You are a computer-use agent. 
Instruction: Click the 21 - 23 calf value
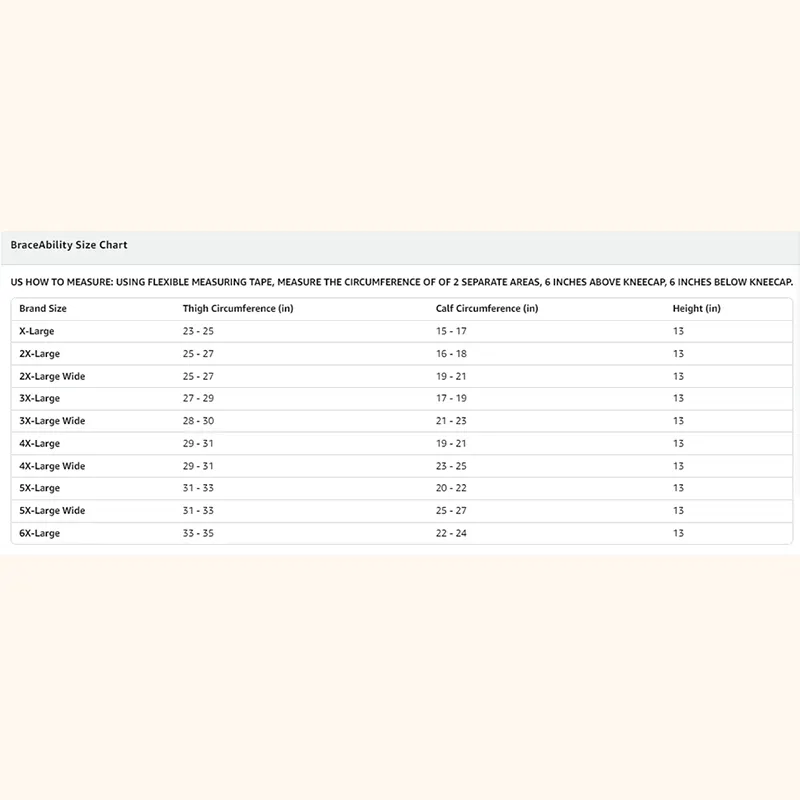pos(451,421)
